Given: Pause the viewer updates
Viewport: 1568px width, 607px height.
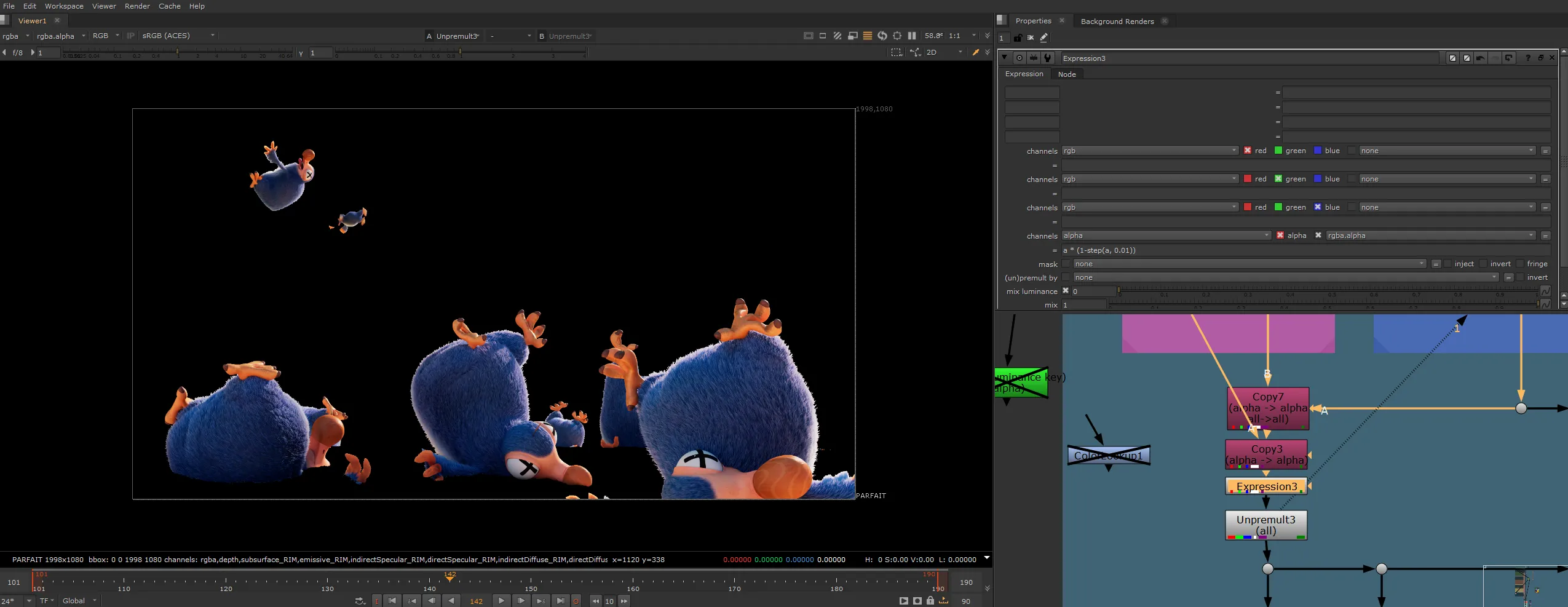Looking at the screenshot, I should click(x=912, y=36).
